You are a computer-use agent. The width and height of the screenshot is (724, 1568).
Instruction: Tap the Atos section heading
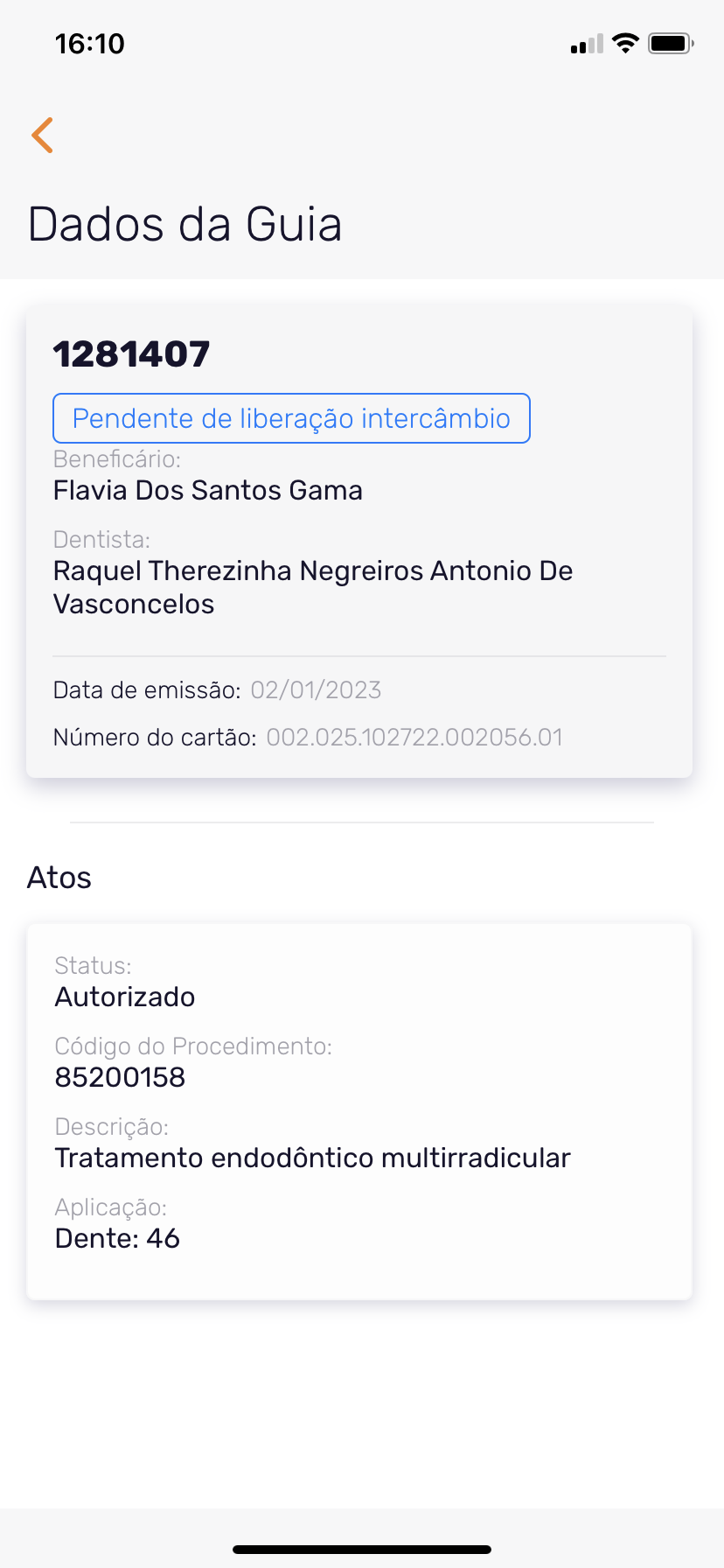[x=59, y=878]
